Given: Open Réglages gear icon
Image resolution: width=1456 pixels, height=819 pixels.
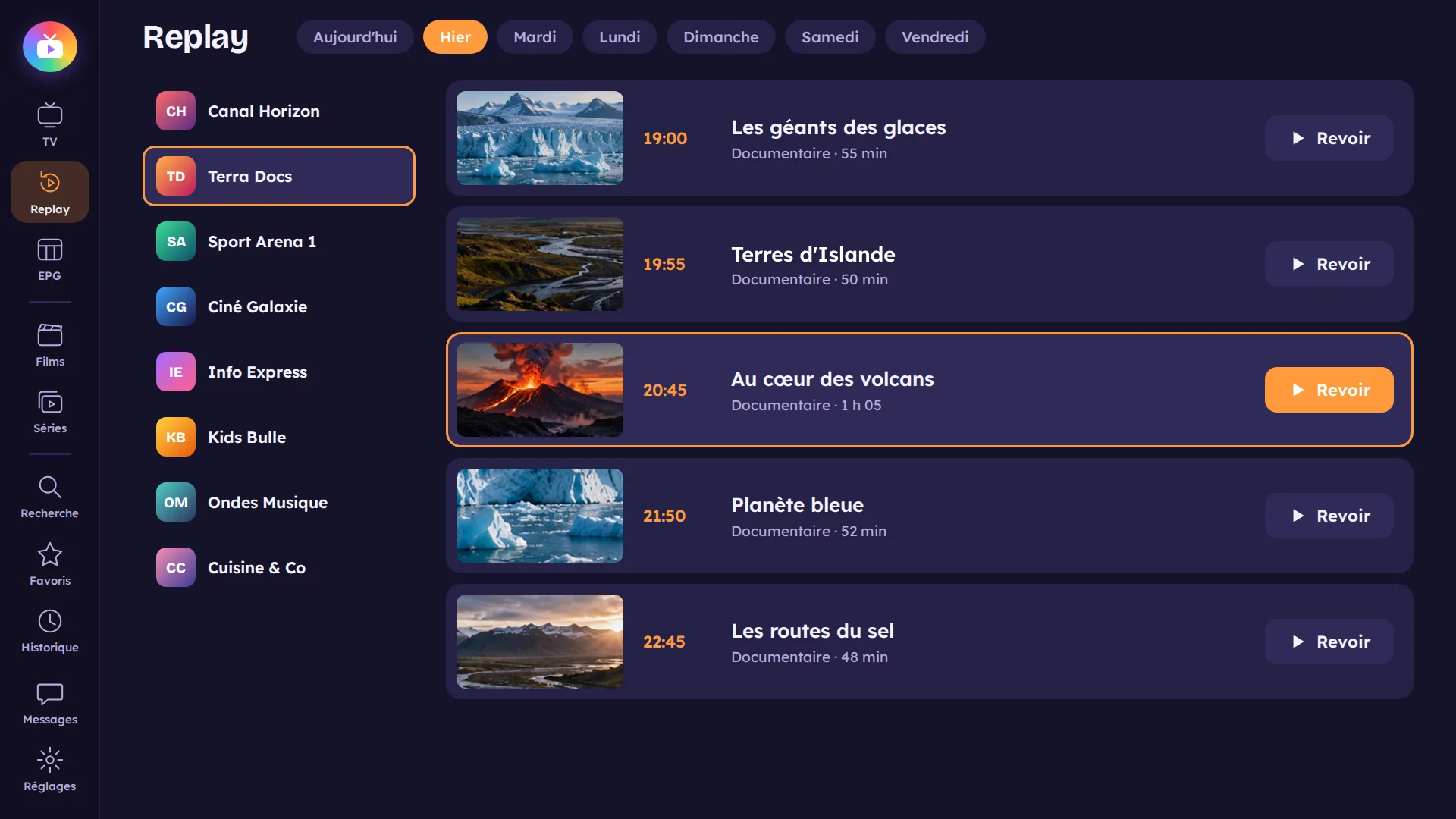Looking at the screenshot, I should pos(50,760).
